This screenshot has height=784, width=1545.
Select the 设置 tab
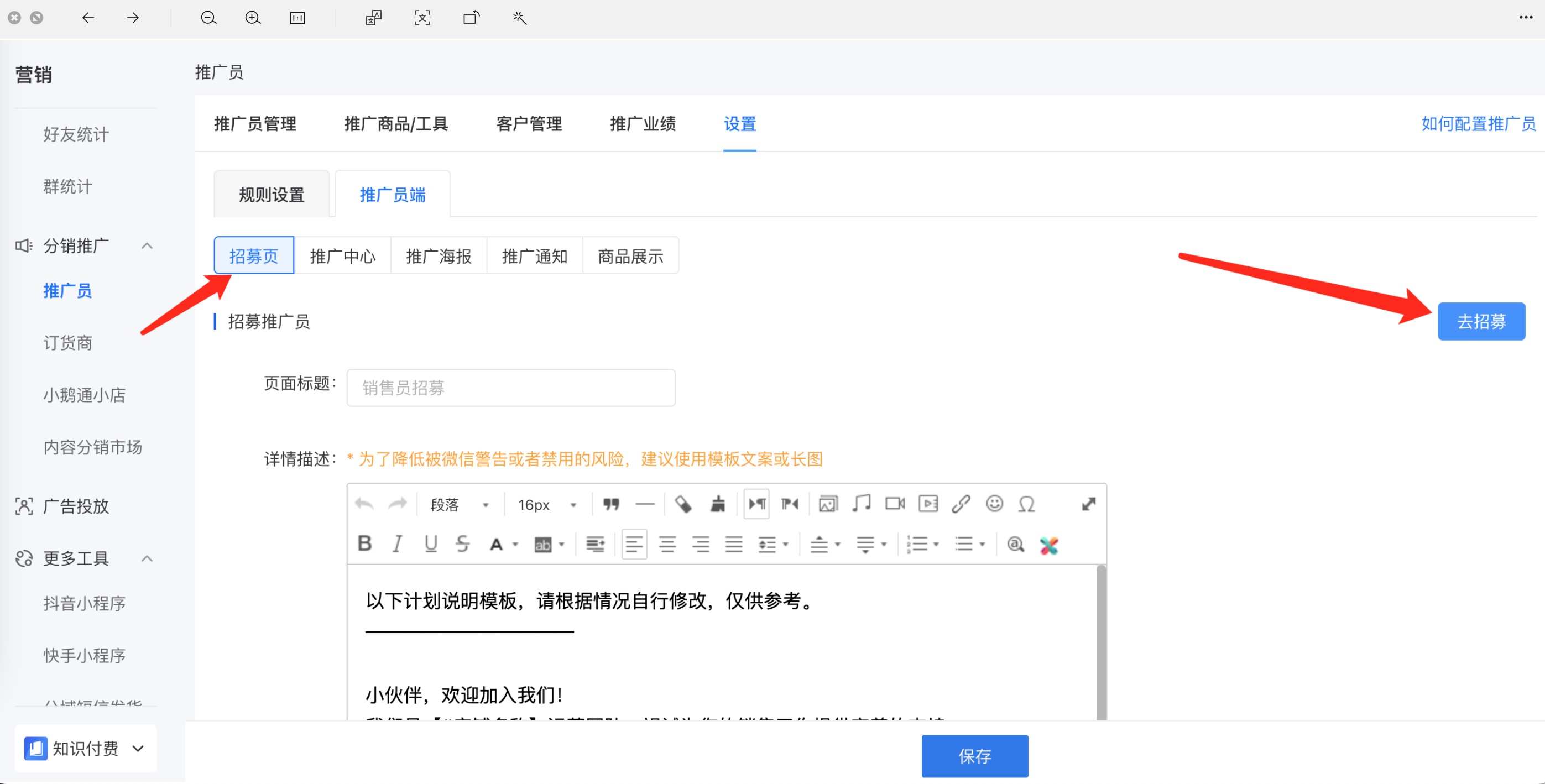739,123
